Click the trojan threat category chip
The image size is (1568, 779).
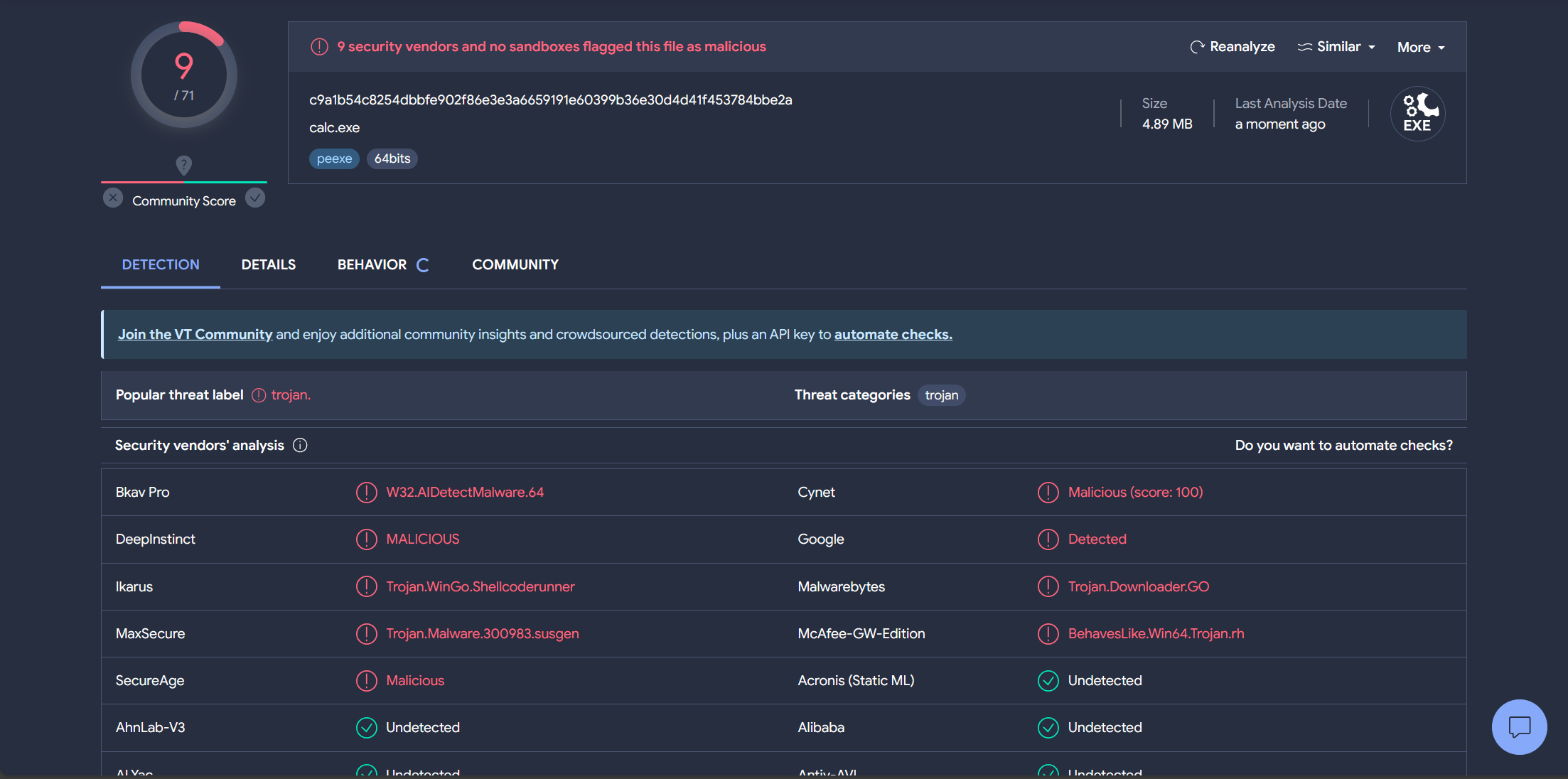point(942,395)
